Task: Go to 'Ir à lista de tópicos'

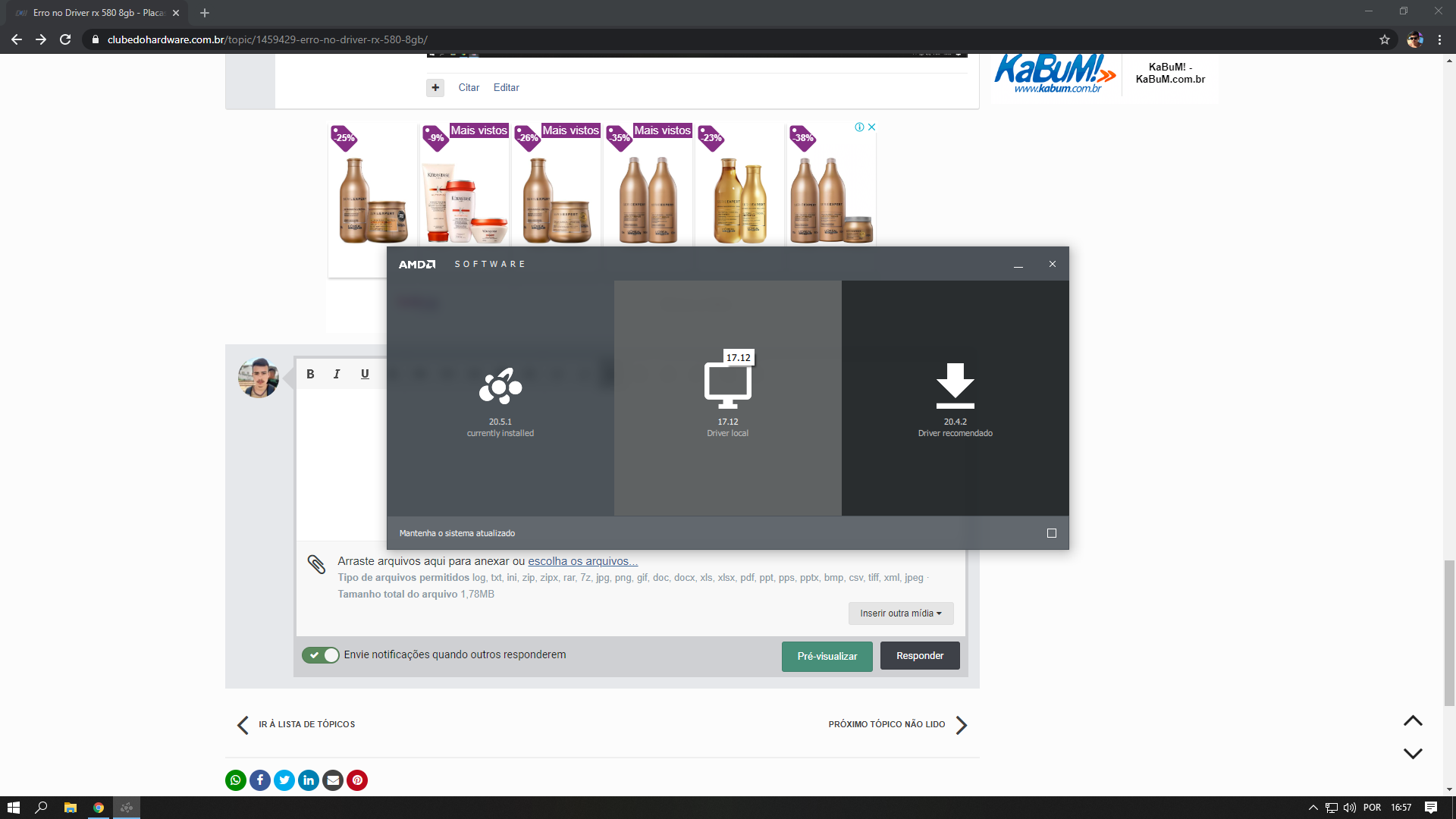Action: pos(297,724)
